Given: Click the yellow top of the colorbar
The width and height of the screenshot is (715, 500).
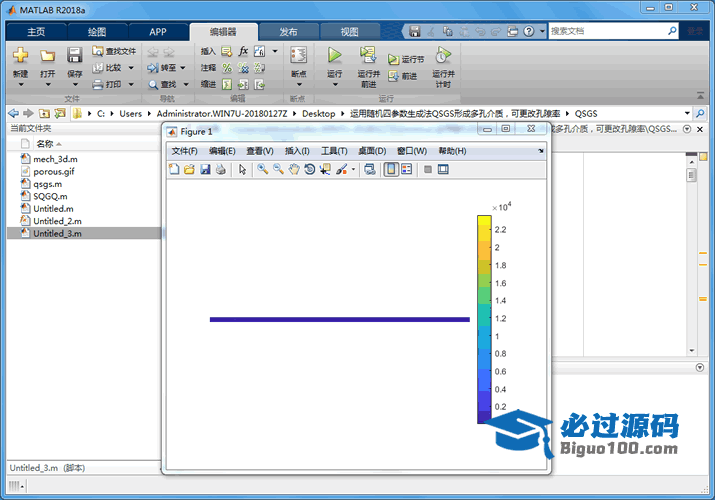Looking at the screenshot, I should coord(484,223).
